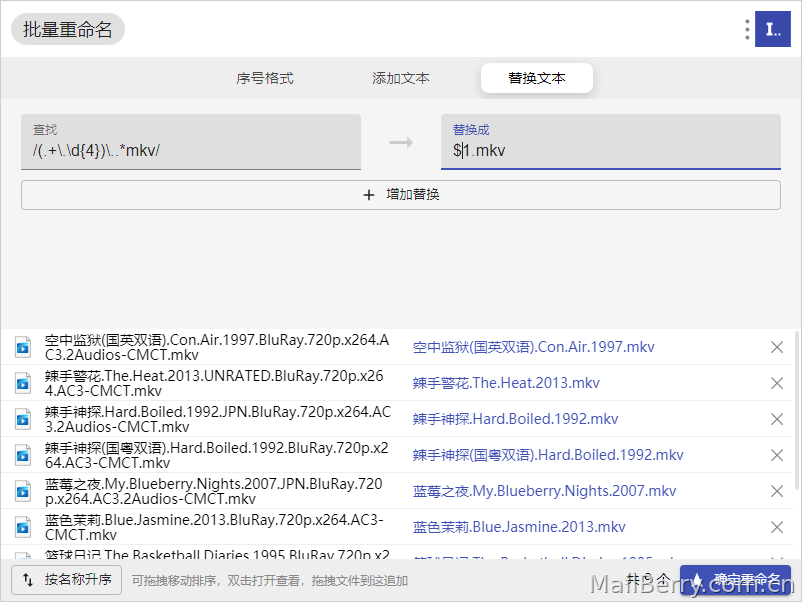
Task: Select the 替换文本 tab
Action: pos(537,78)
